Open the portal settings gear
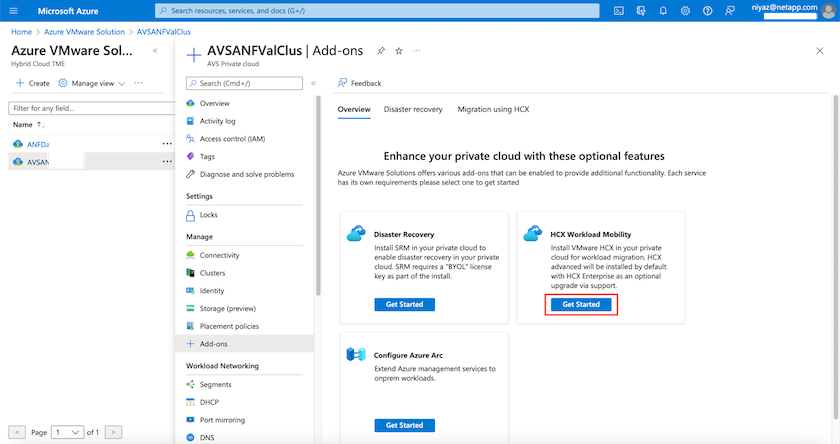Screen dimensions: 840x444 pyautogui.click(x=686, y=11)
